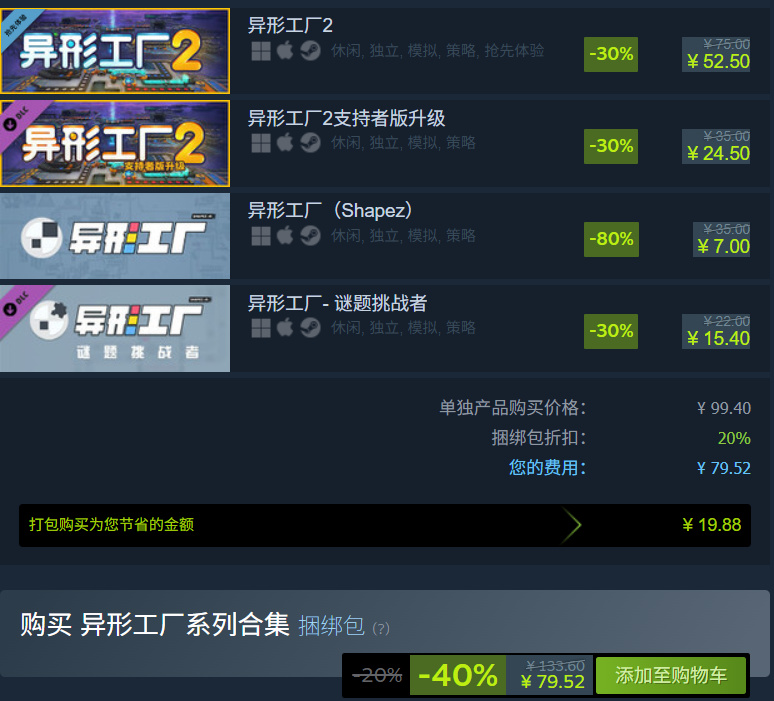Click Steam icon for 异形工厂2
This screenshot has width=774, height=701.
click(310, 50)
